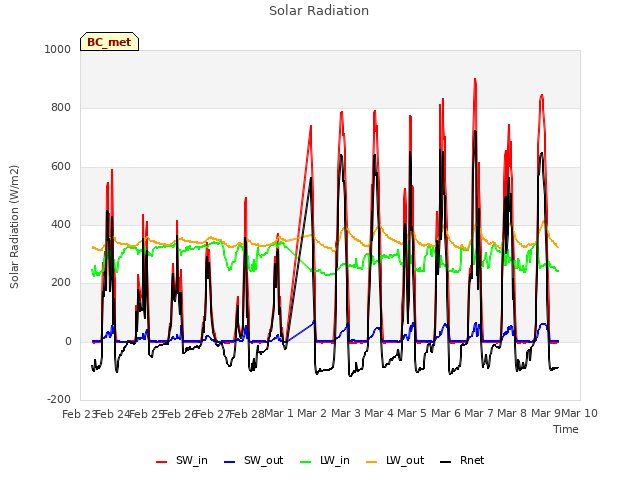Toggle Rnet series via legend label
The height and width of the screenshot is (480, 640).
pyautogui.click(x=472, y=460)
